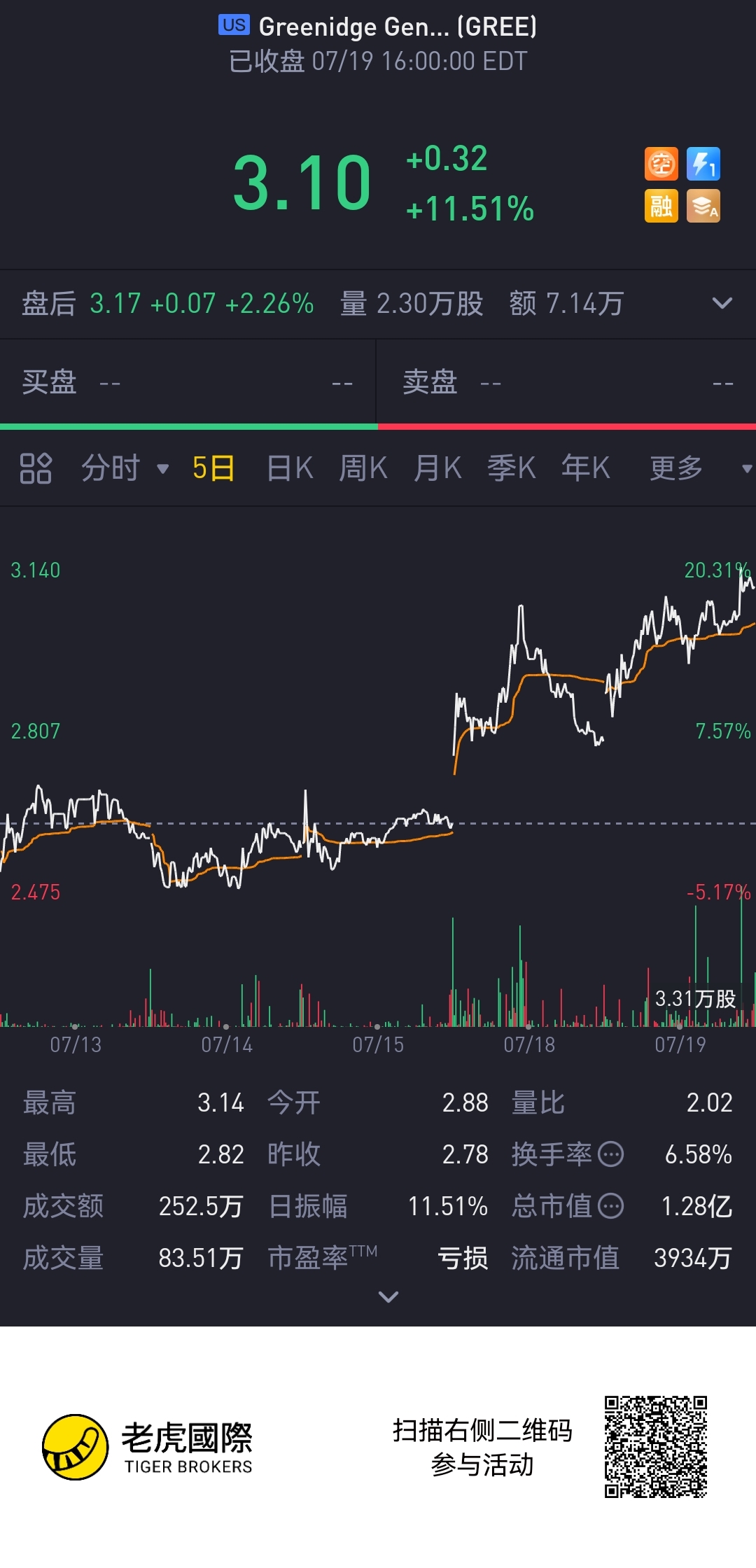This screenshot has height=1568, width=756.
Task: Tap the 最高 value 3.14
Action: point(220,1102)
